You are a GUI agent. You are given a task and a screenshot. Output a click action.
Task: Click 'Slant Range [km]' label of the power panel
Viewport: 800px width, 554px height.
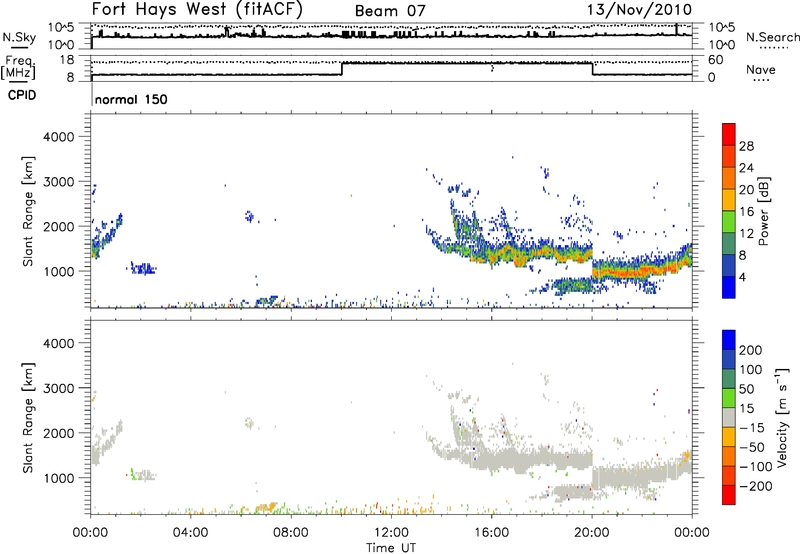tap(29, 211)
